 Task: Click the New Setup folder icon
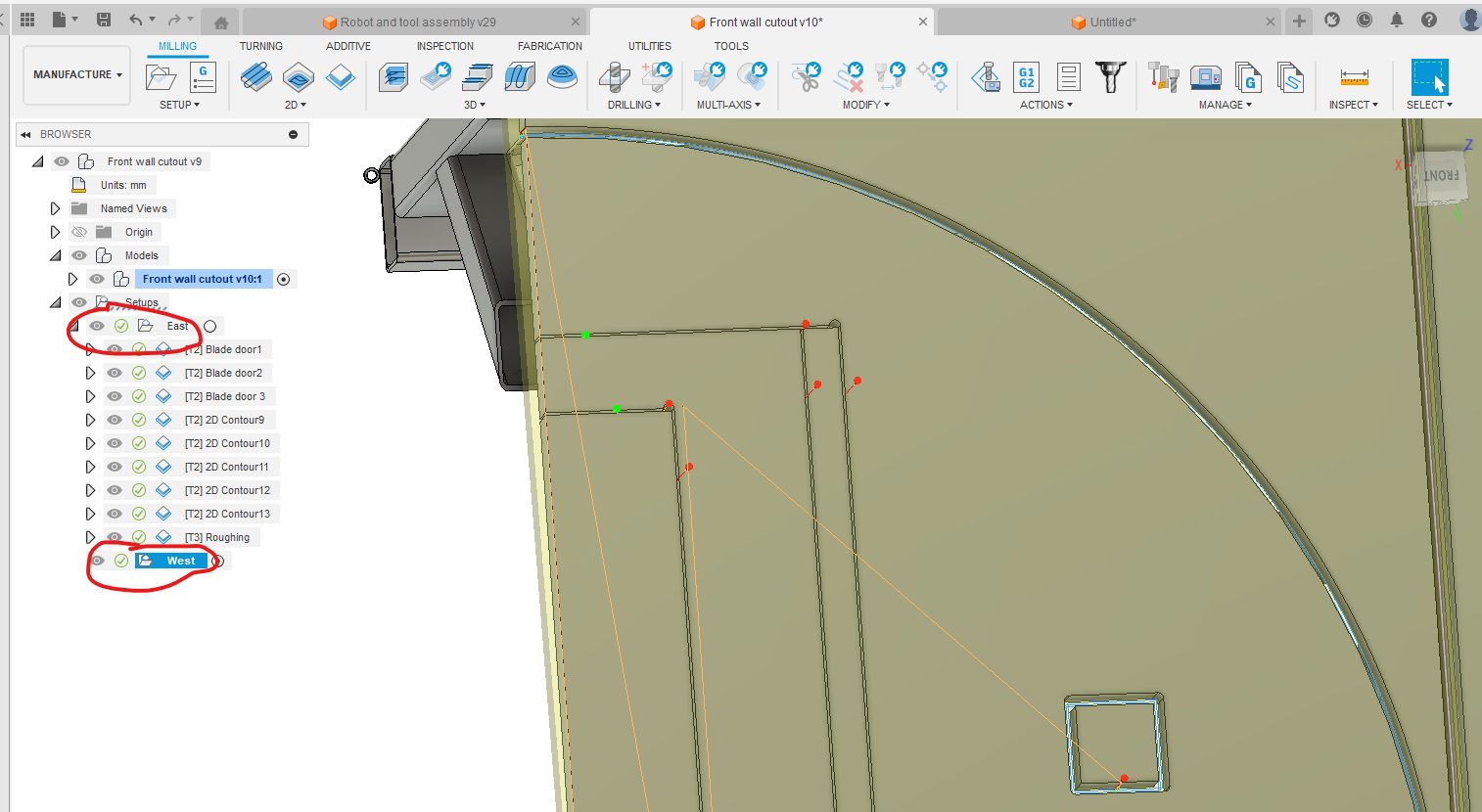tap(161, 77)
